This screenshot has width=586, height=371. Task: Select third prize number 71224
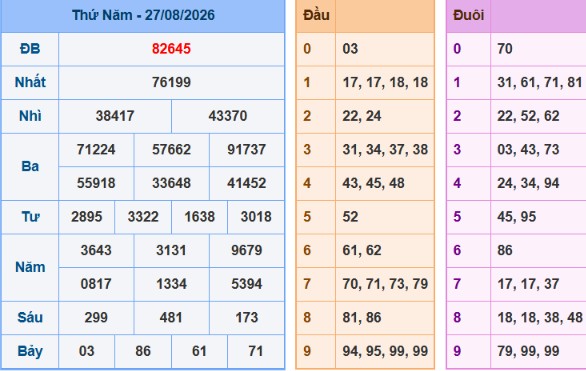[x=96, y=149]
